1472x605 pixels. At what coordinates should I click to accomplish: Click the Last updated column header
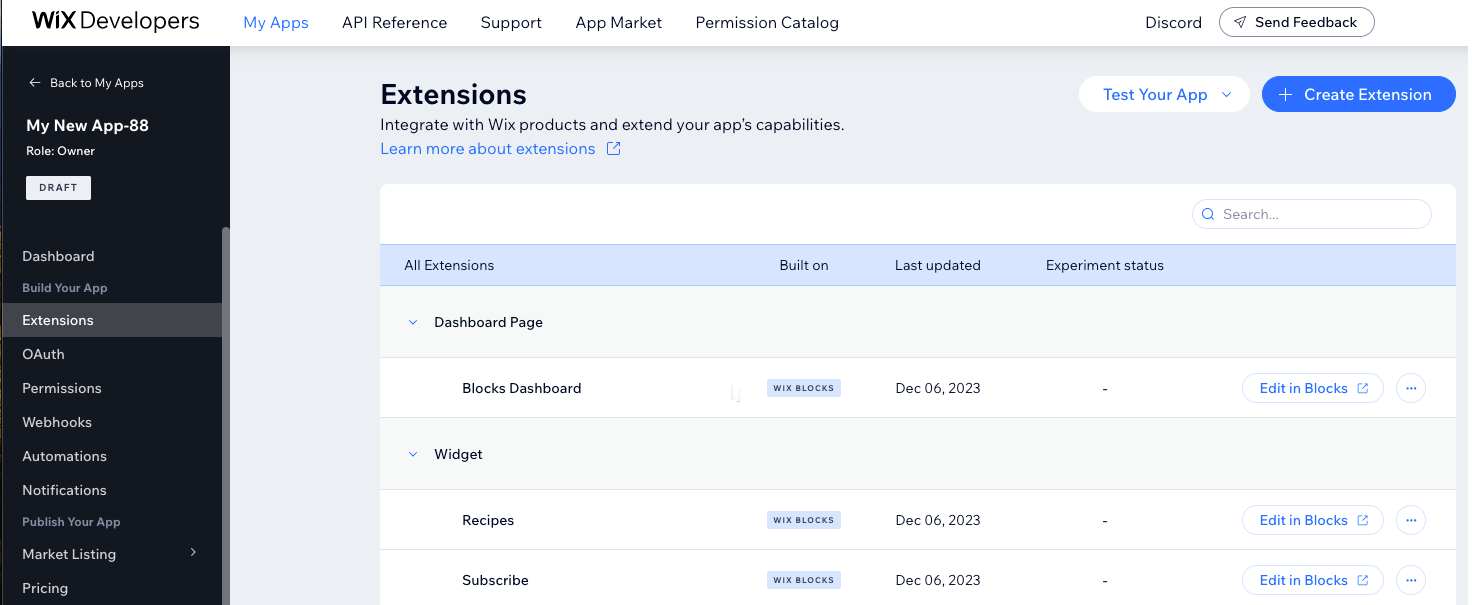click(938, 265)
